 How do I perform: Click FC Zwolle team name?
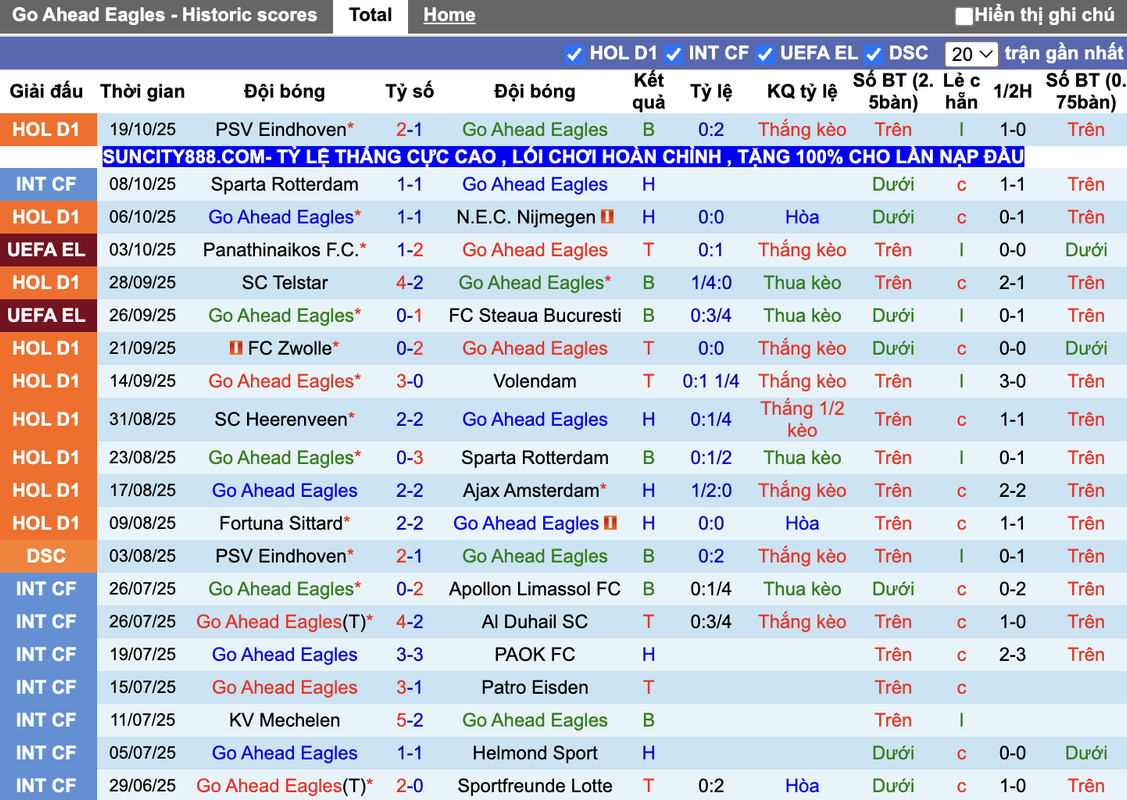(x=290, y=348)
